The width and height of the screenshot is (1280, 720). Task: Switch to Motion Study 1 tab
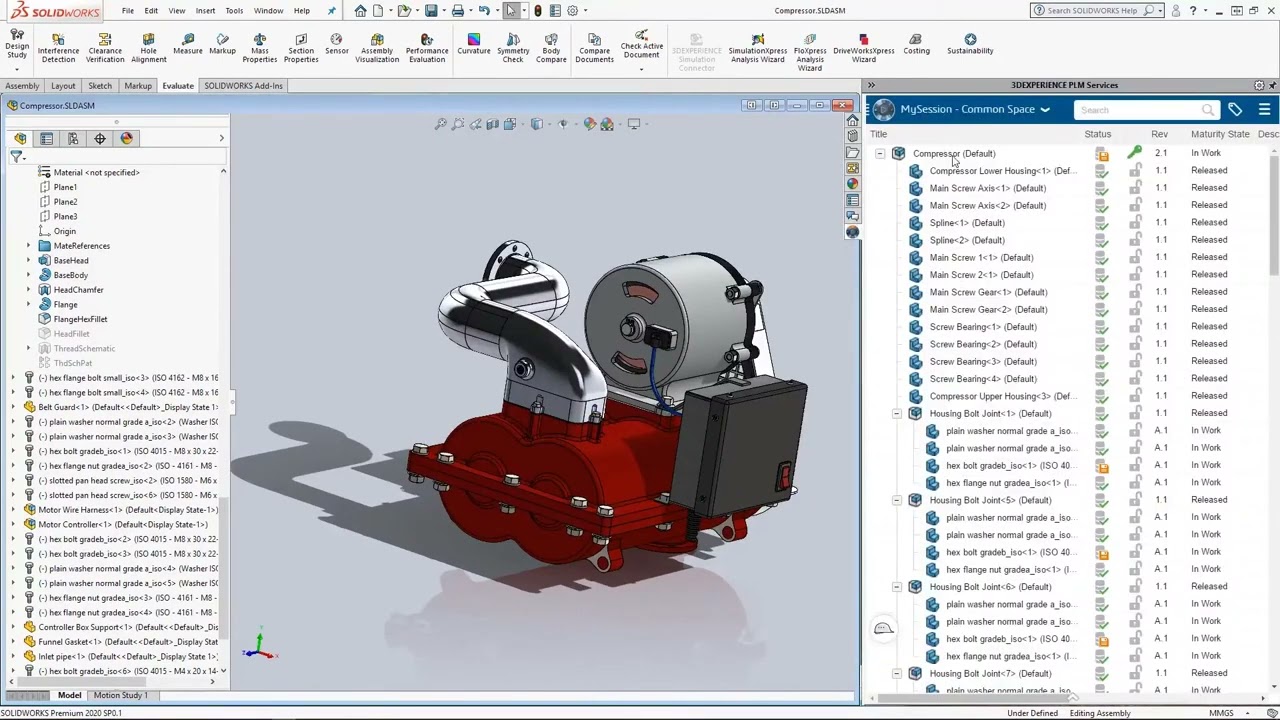click(121, 695)
